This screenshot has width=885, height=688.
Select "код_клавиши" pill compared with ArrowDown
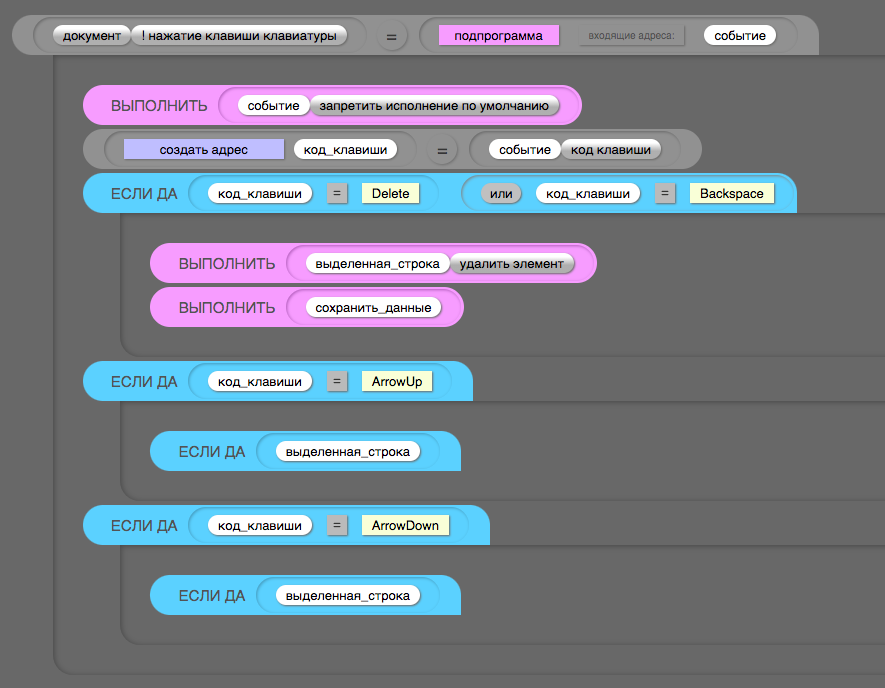point(260,525)
